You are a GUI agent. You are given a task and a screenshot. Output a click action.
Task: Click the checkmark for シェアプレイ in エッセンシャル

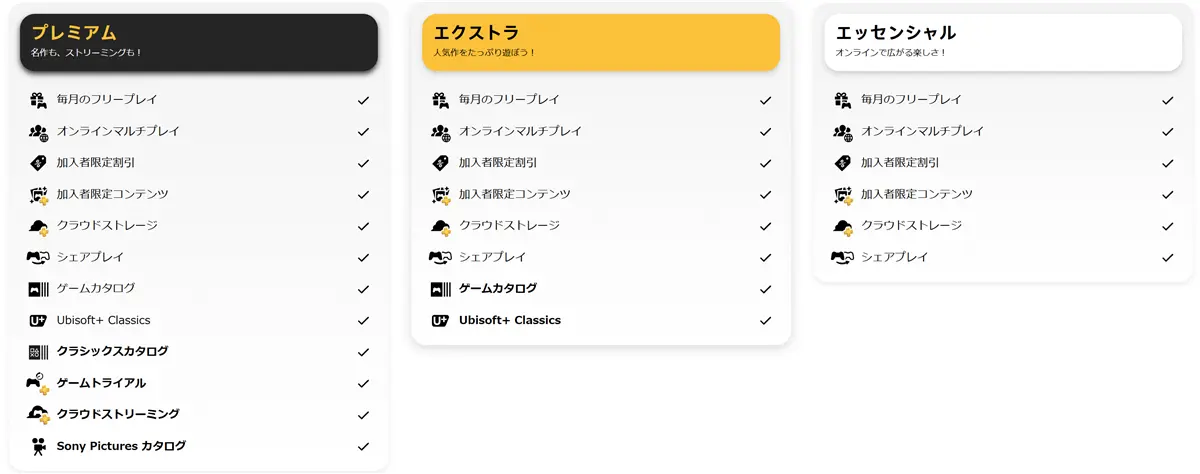pyautogui.click(x=1167, y=258)
